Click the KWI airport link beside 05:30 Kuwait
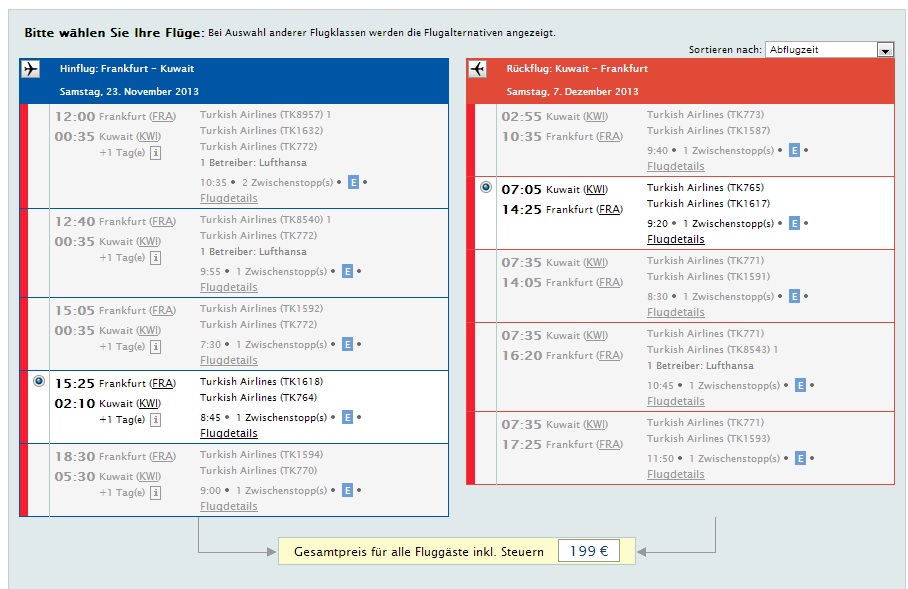 (149, 477)
